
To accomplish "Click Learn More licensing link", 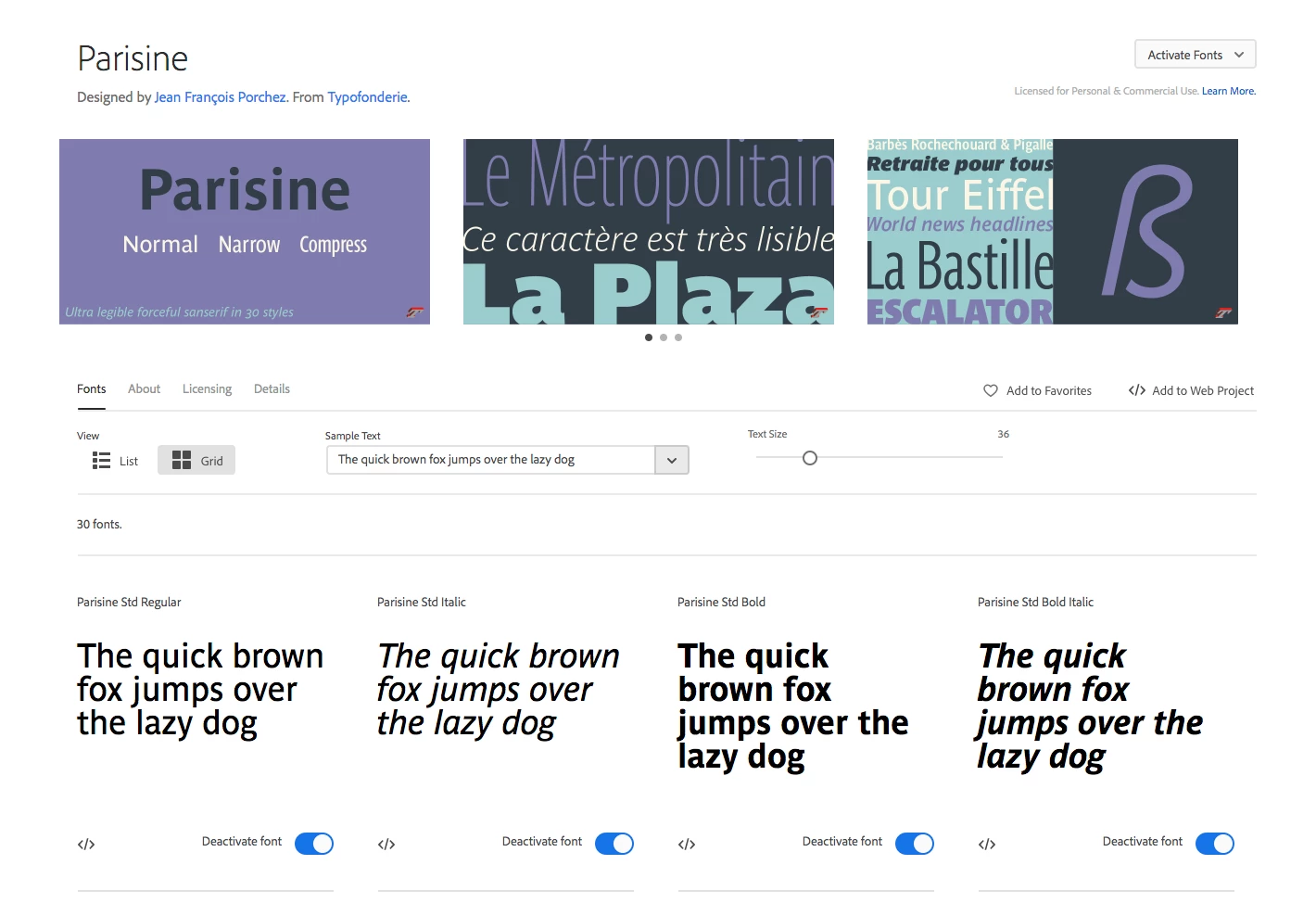I will pos(1228,91).
